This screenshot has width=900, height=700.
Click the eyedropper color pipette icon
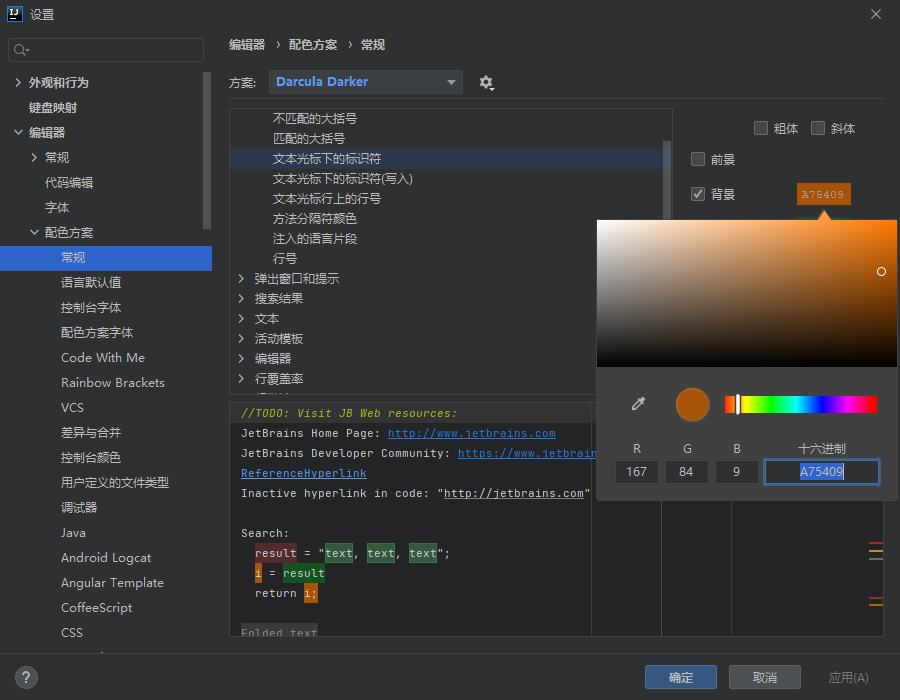click(638, 404)
